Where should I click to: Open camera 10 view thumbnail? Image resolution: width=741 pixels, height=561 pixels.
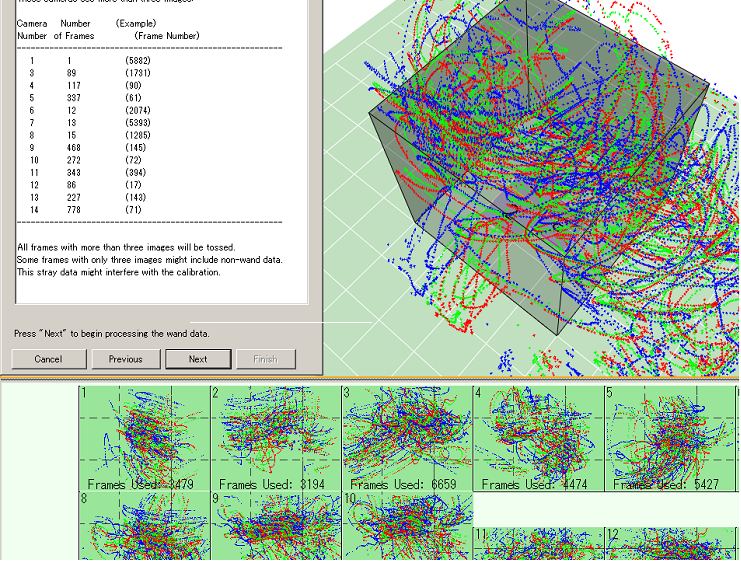407,526
